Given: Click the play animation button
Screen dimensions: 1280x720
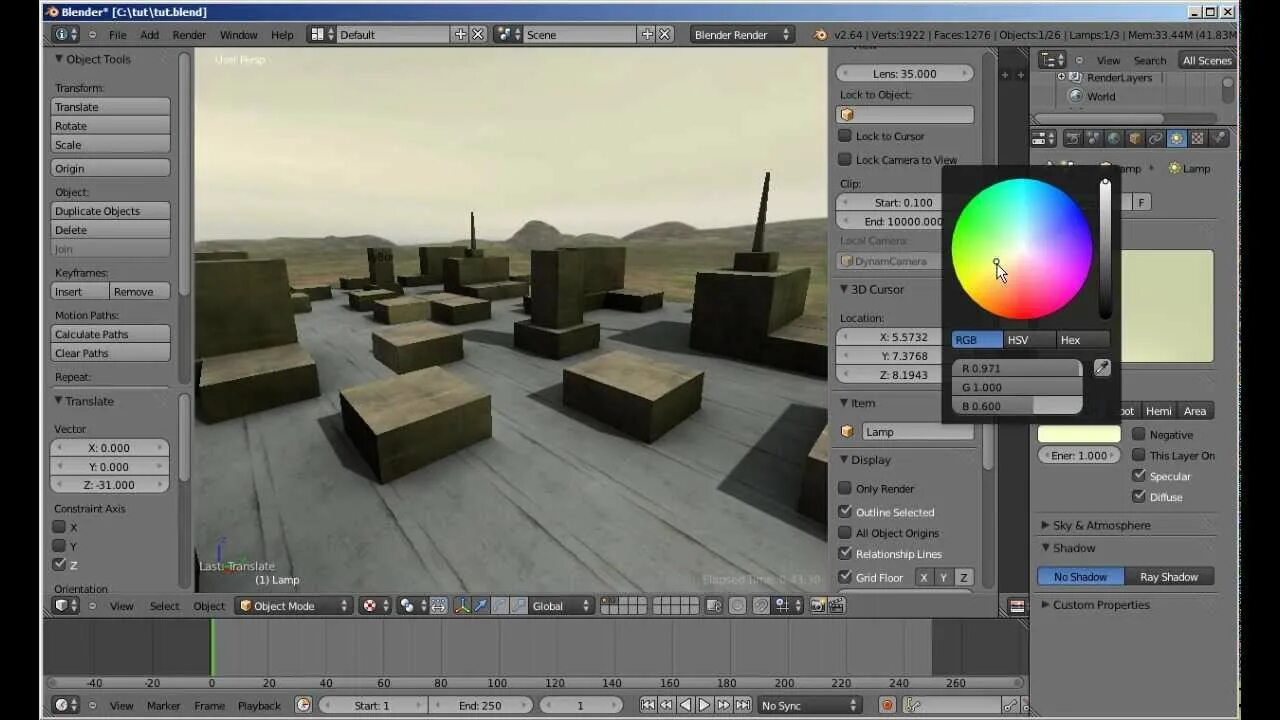Looking at the screenshot, I should coord(704,705).
